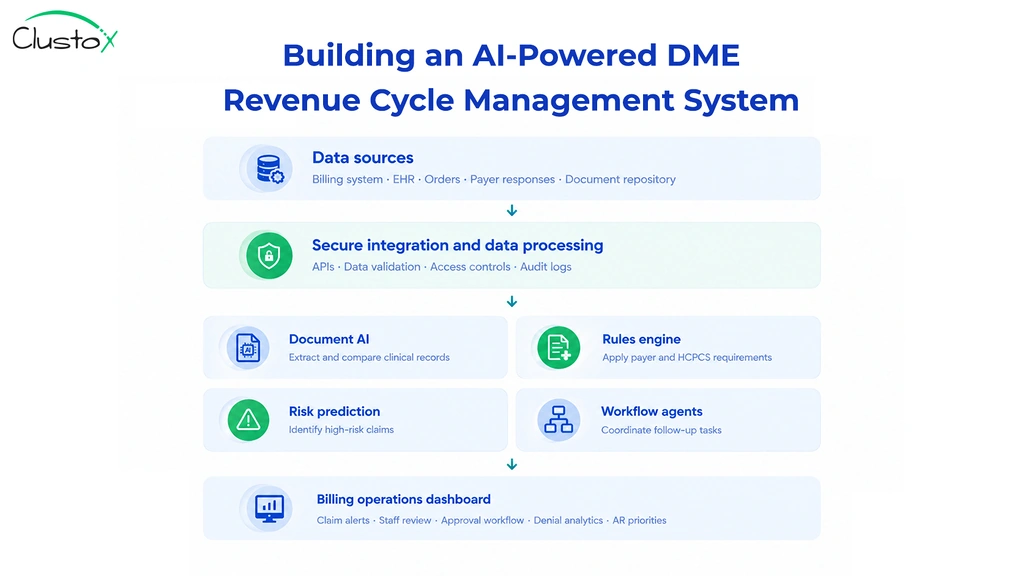Click "Billing system" under Data sources
The width and height of the screenshot is (1023, 576).
[347, 179]
